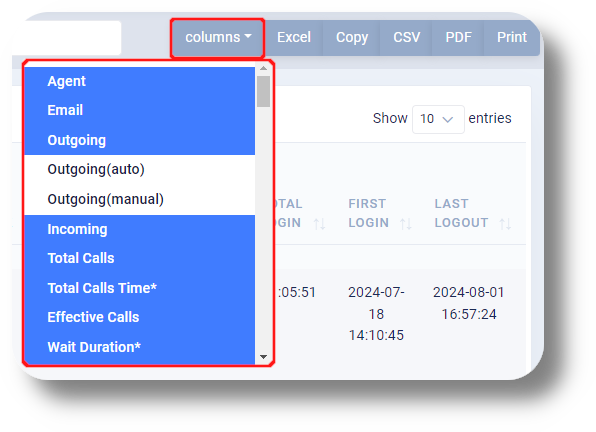Toggle Total Calls column

point(139,258)
